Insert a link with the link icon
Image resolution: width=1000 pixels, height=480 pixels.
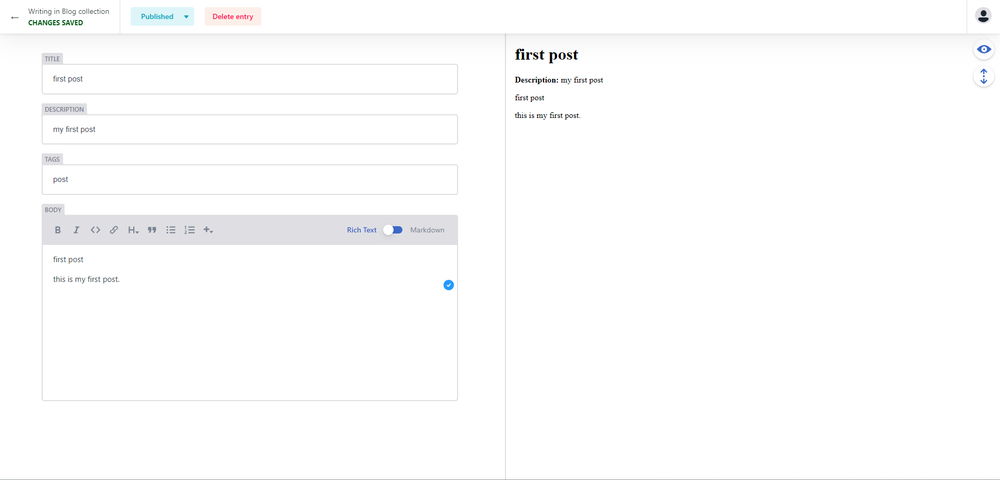click(x=114, y=230)
